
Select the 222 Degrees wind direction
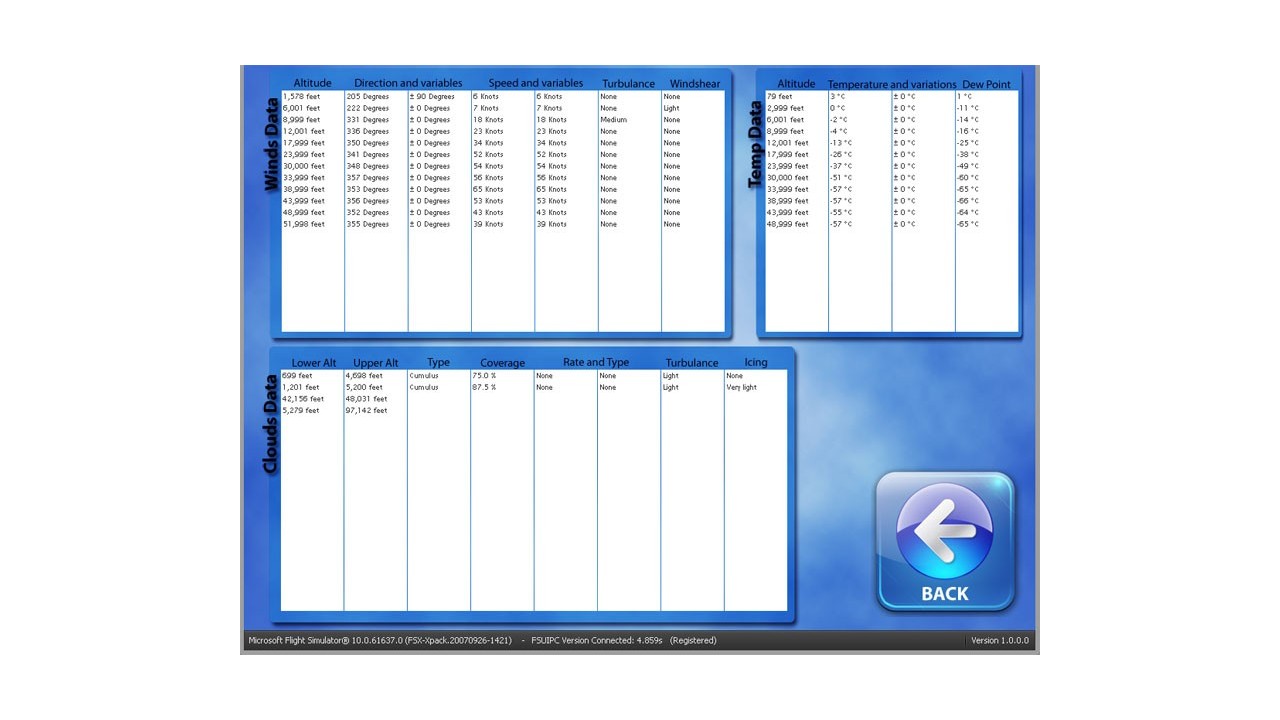coord(368,108)
